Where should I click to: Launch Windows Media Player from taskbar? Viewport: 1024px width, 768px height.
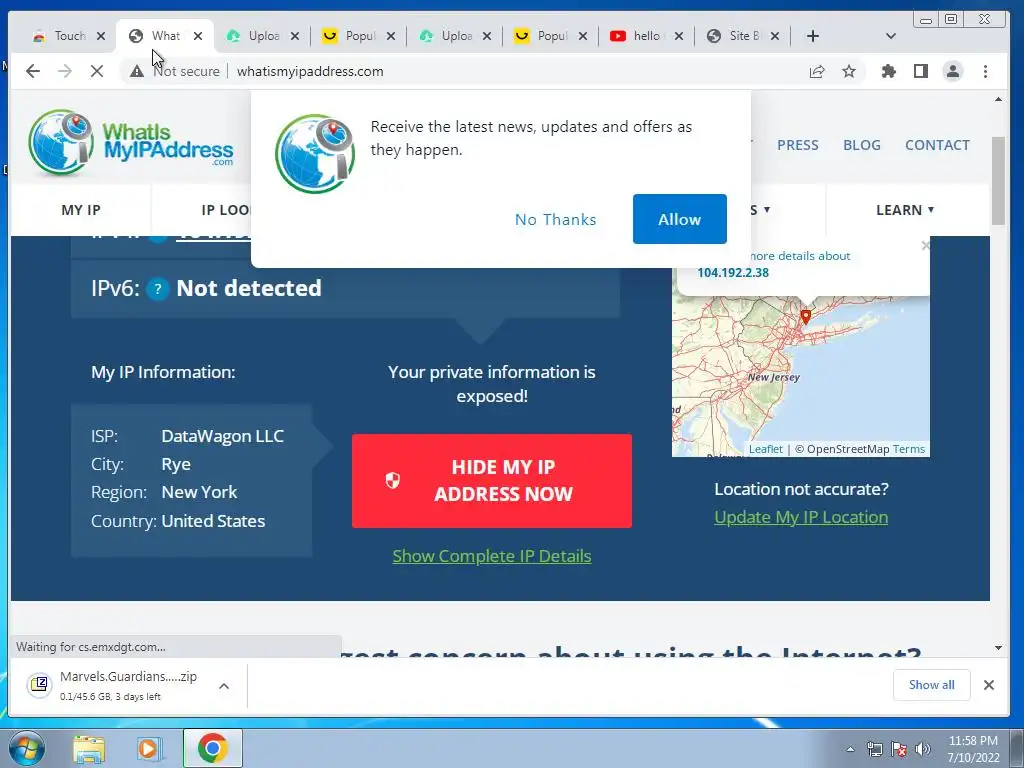click(x=149, y=748)
